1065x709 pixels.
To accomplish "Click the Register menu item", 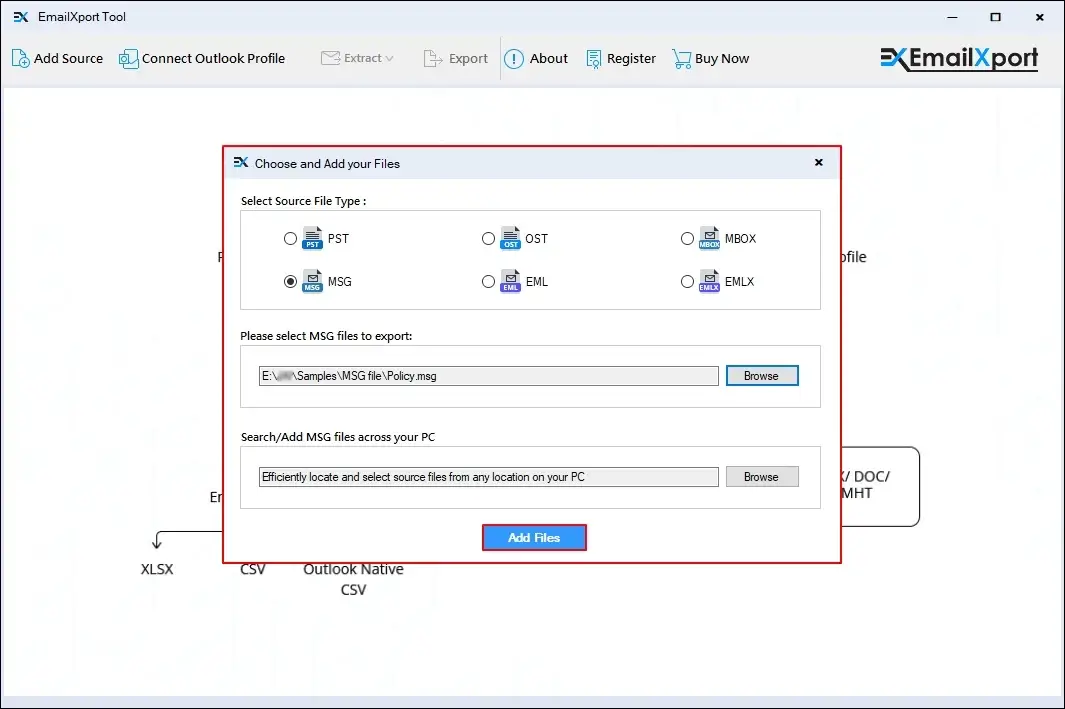I will [621, 58].
